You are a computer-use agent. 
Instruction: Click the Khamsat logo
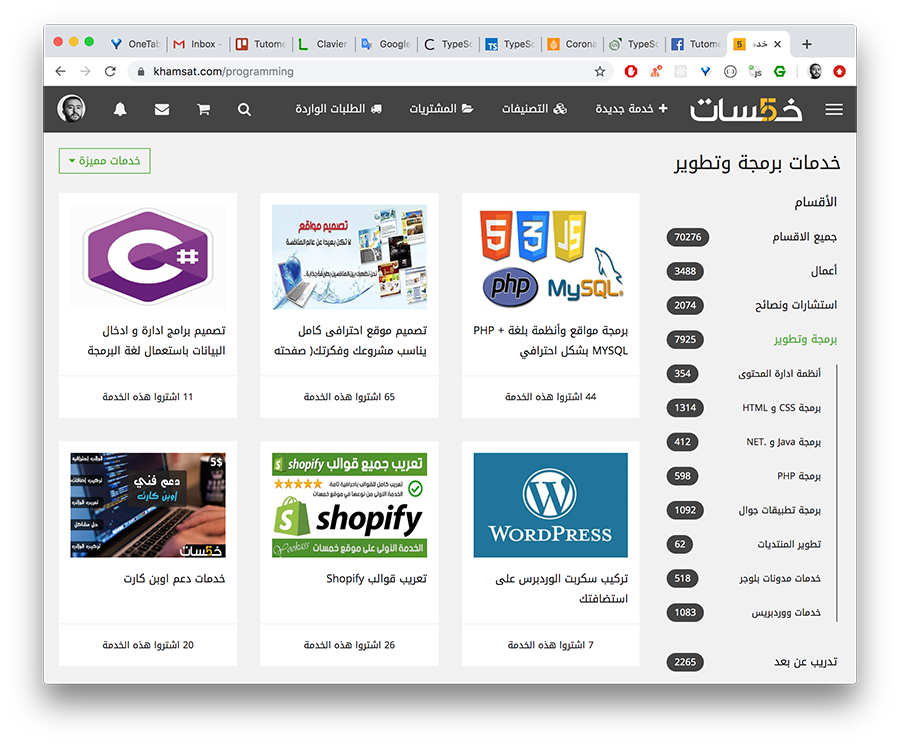[746, 109]
